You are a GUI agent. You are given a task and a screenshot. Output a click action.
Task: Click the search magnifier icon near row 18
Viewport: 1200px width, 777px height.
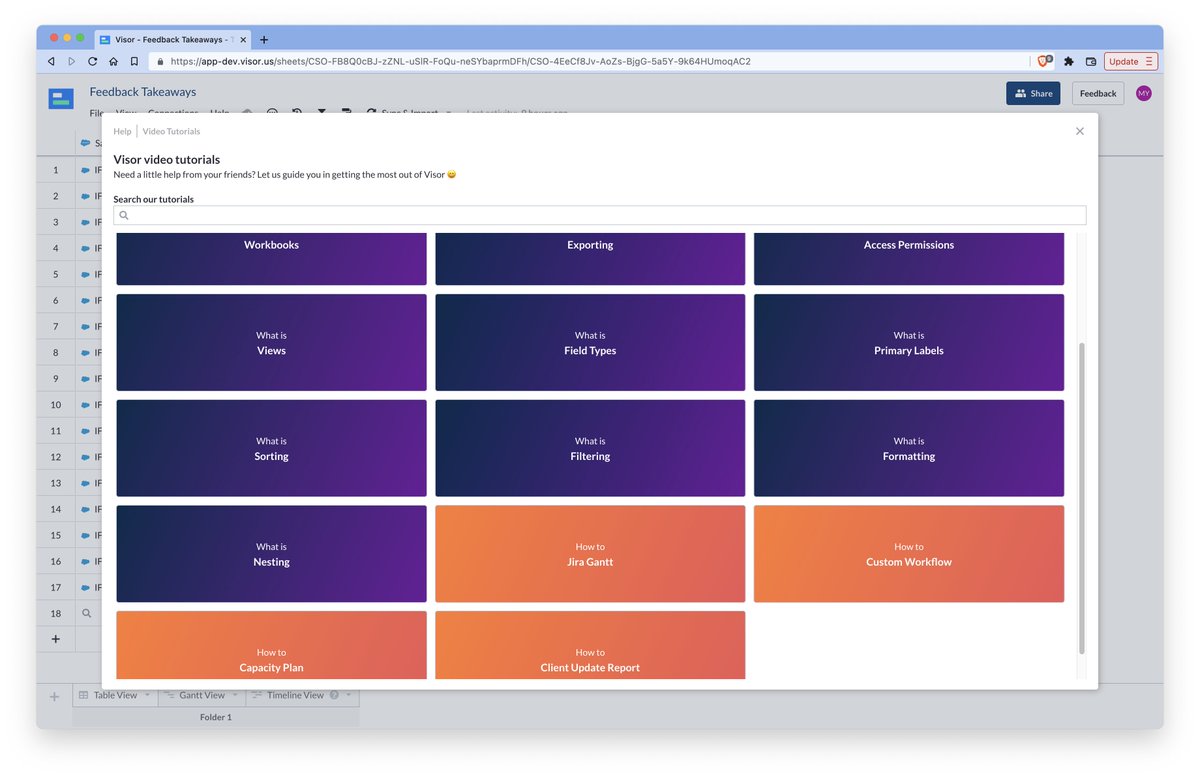[87, 613]
